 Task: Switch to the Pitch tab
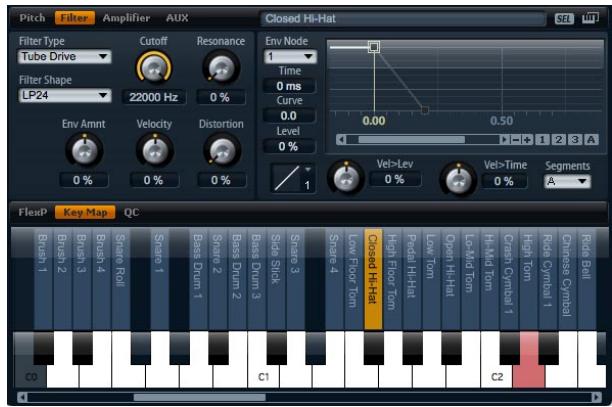[x=32, y=18]
